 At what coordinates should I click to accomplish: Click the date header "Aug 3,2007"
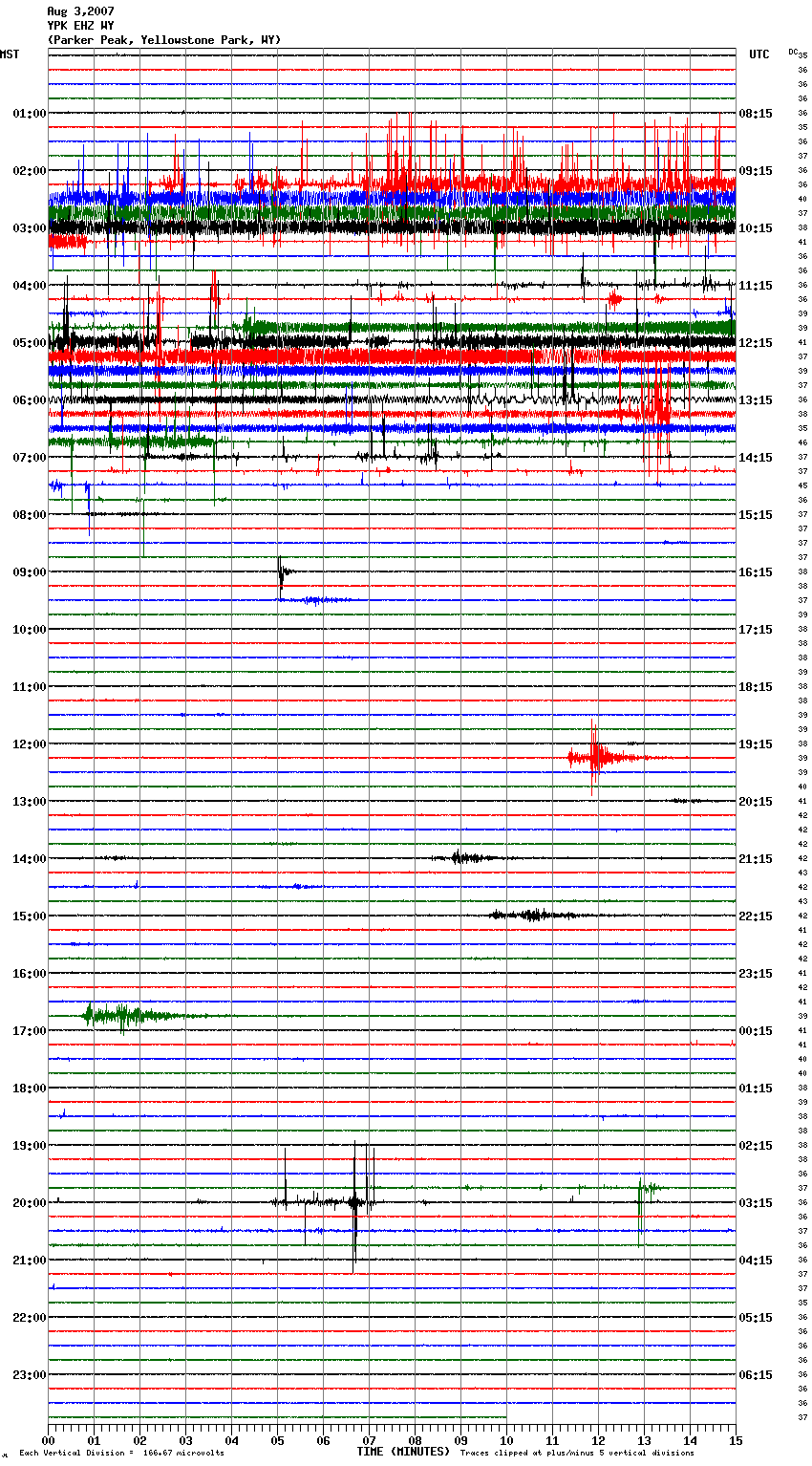(x=80, y=11)
